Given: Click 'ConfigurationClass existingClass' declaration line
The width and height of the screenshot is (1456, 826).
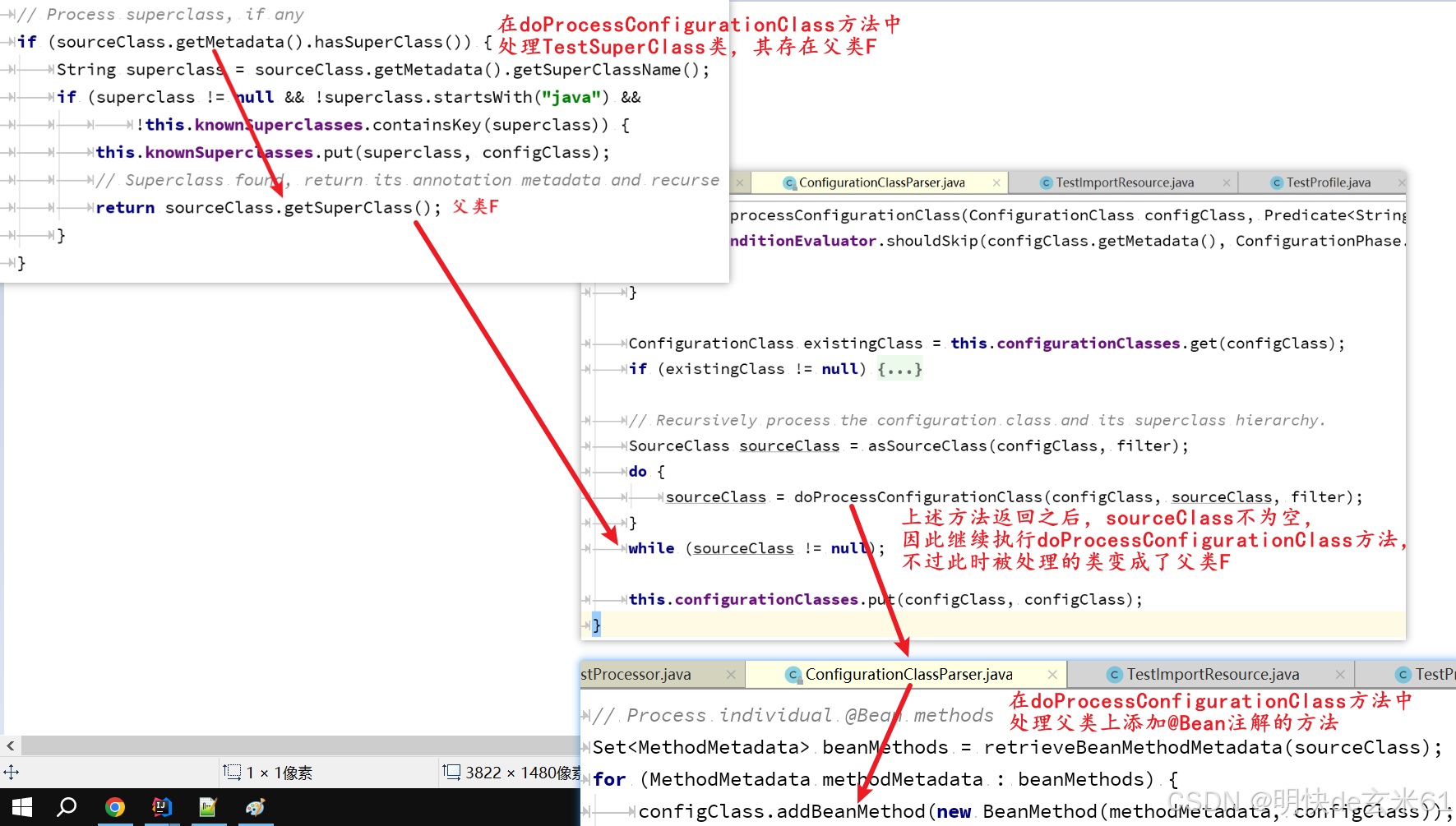Looking at the screenshot, I should (987, 343).
